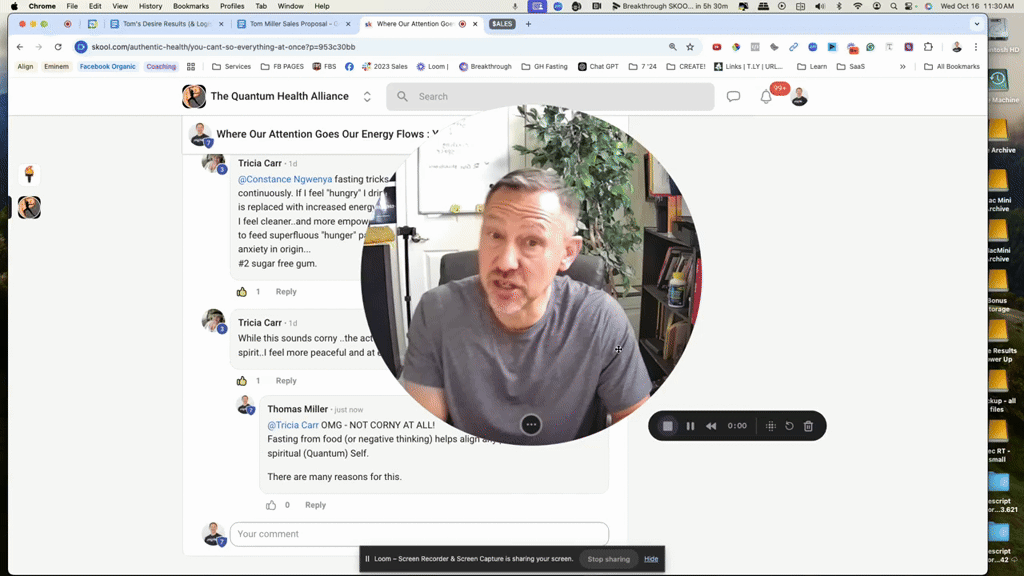Viewport: 1024px width, 576px height.
Task: Open the notifications bell with 99+ badge
Action: click(766, 97)
